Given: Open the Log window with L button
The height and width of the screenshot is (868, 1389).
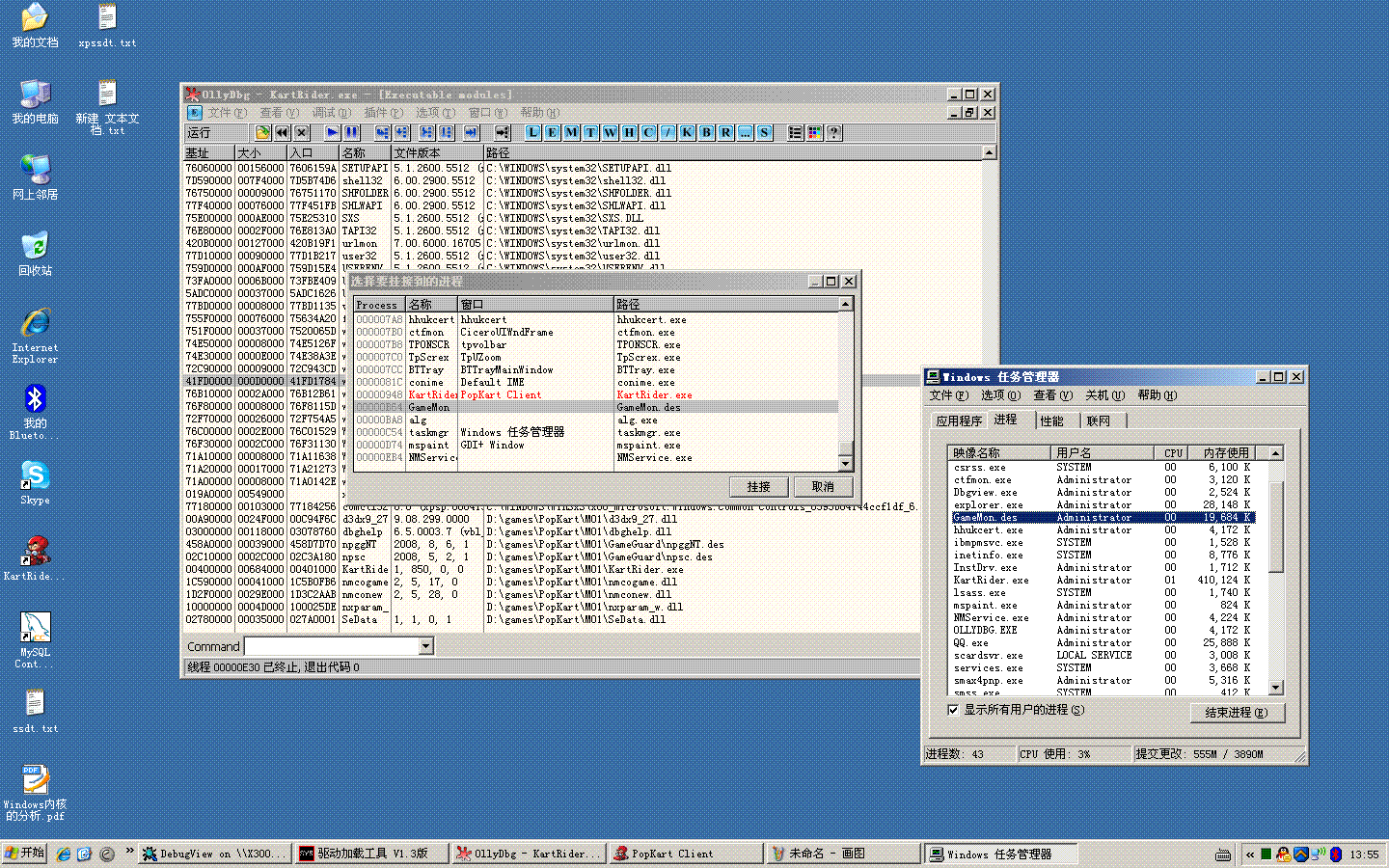Looking at the screenshot, I should 532,133.
